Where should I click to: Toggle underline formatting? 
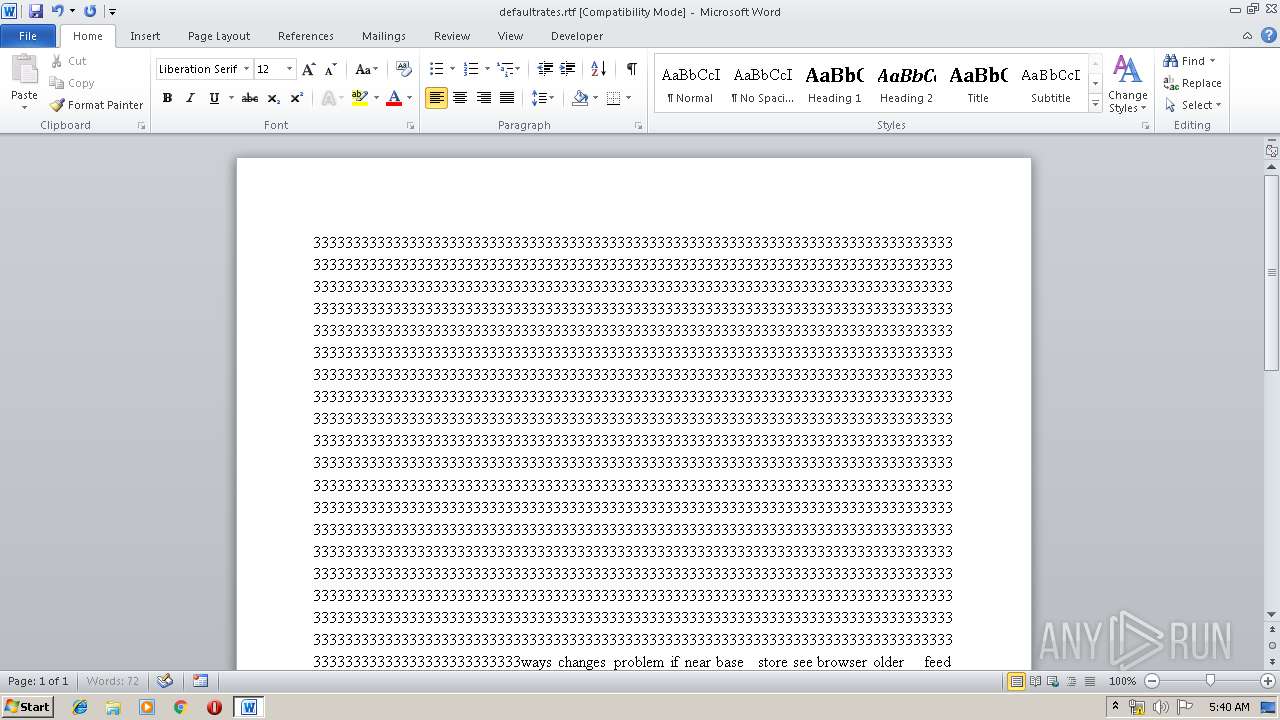(214, 98)
